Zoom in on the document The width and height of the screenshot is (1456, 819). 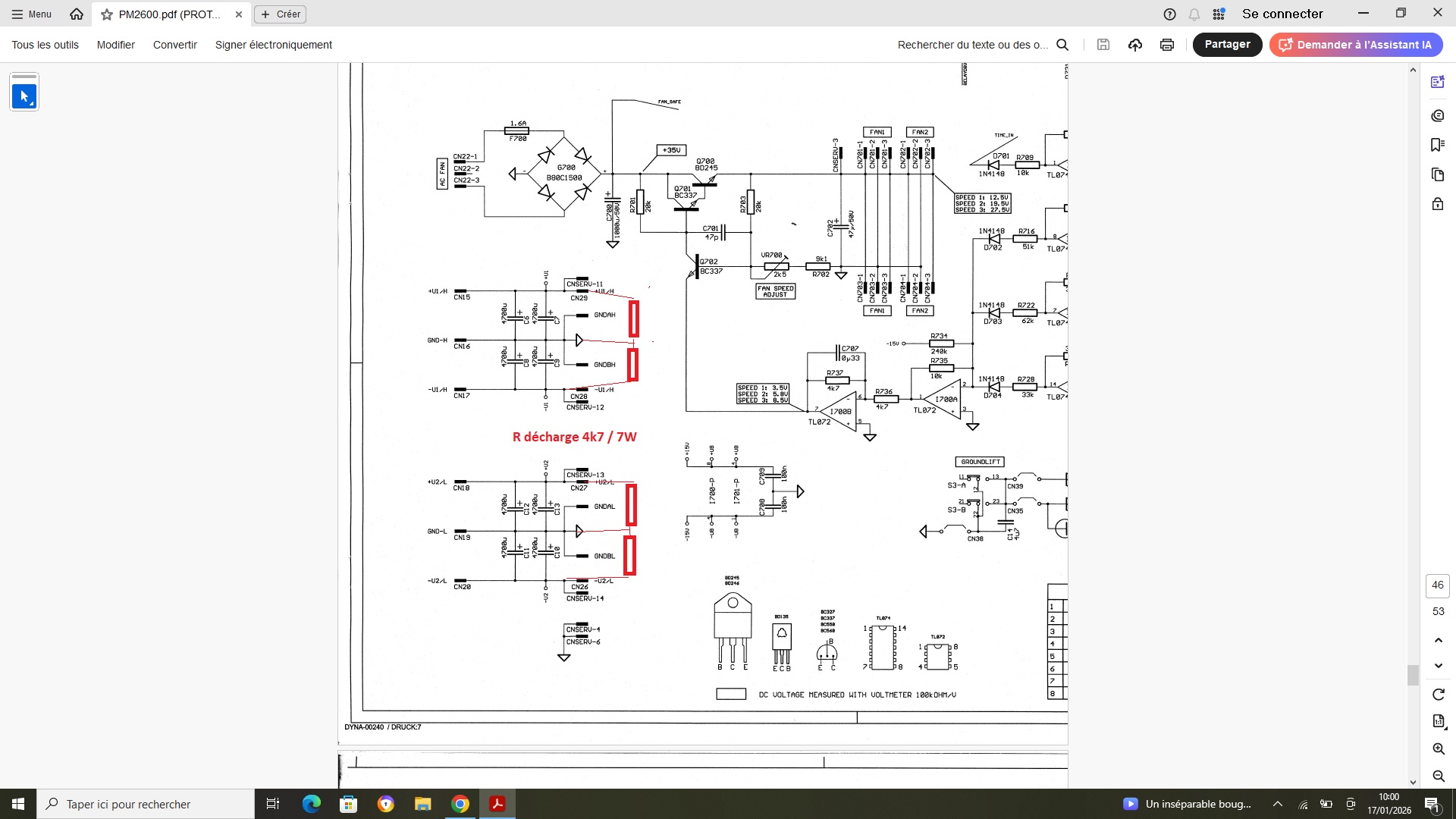click(x=1438, y=748)
